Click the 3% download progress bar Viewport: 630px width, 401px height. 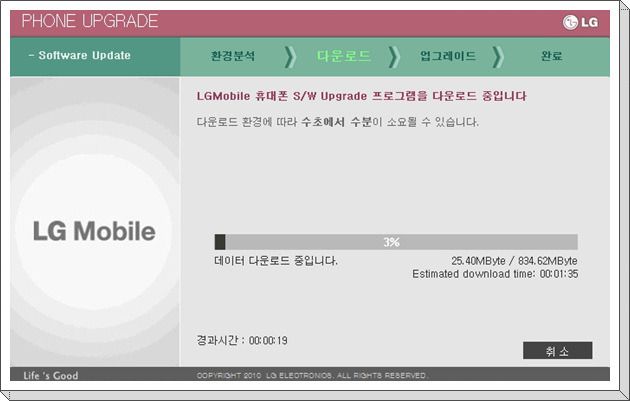396,242
